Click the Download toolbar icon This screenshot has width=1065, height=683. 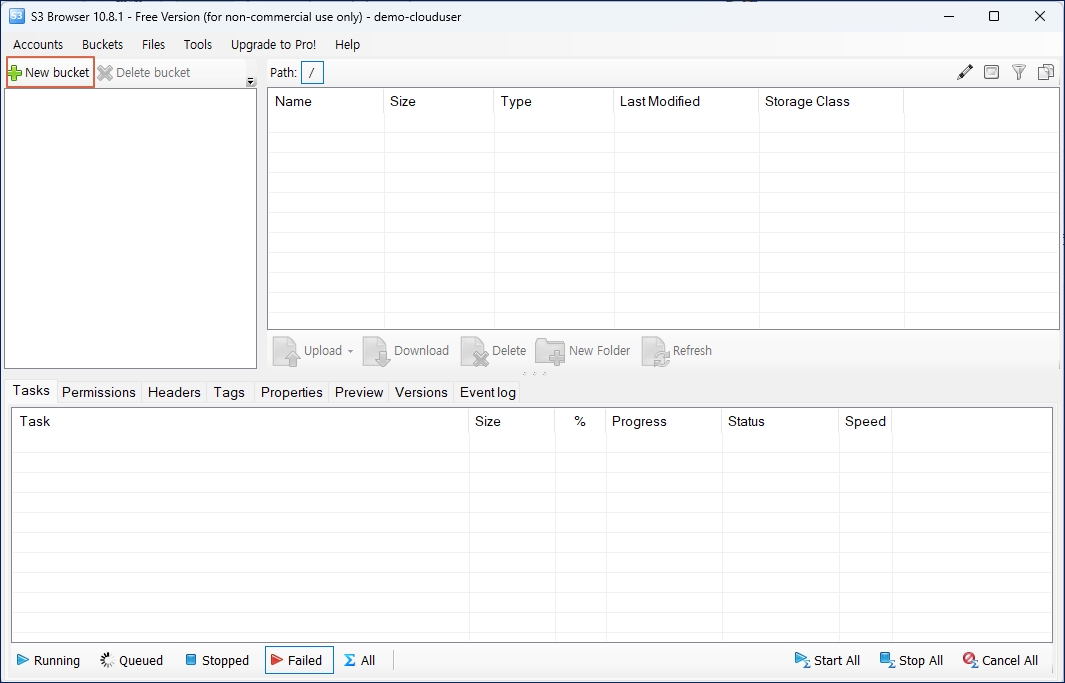tap(377, 351)
